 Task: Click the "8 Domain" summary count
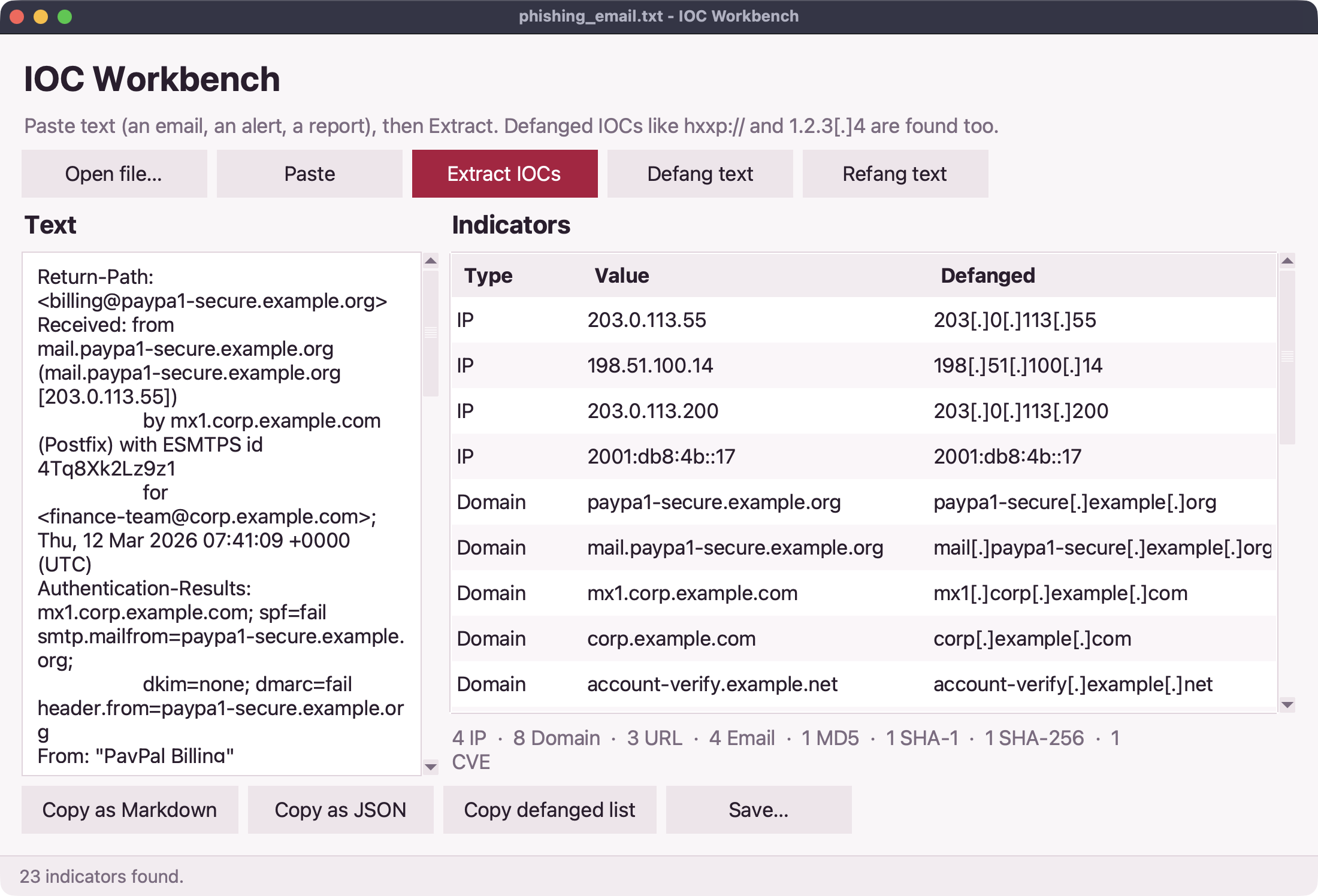[557, 738]
